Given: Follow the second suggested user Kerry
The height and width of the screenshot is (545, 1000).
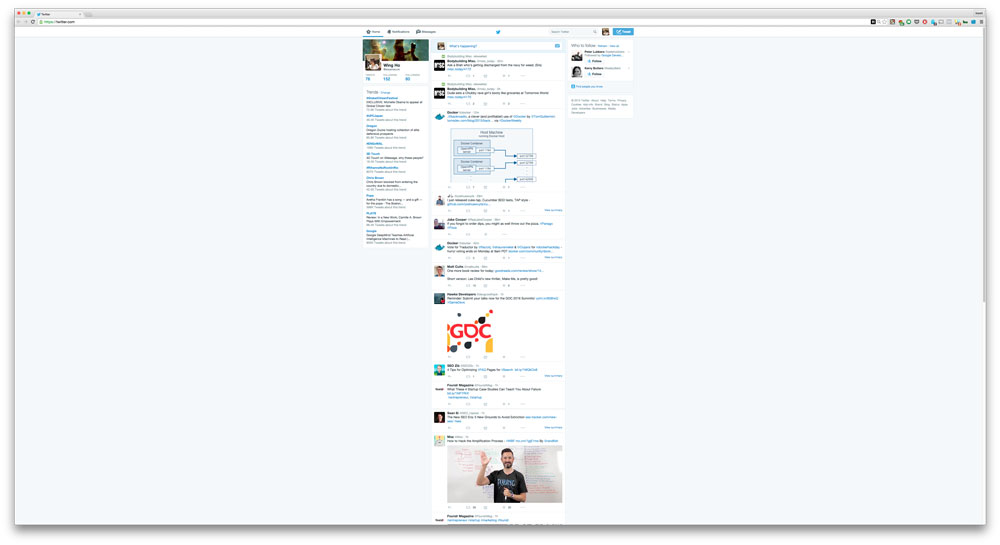Looking at the screenshot, I should click(594, 74).
